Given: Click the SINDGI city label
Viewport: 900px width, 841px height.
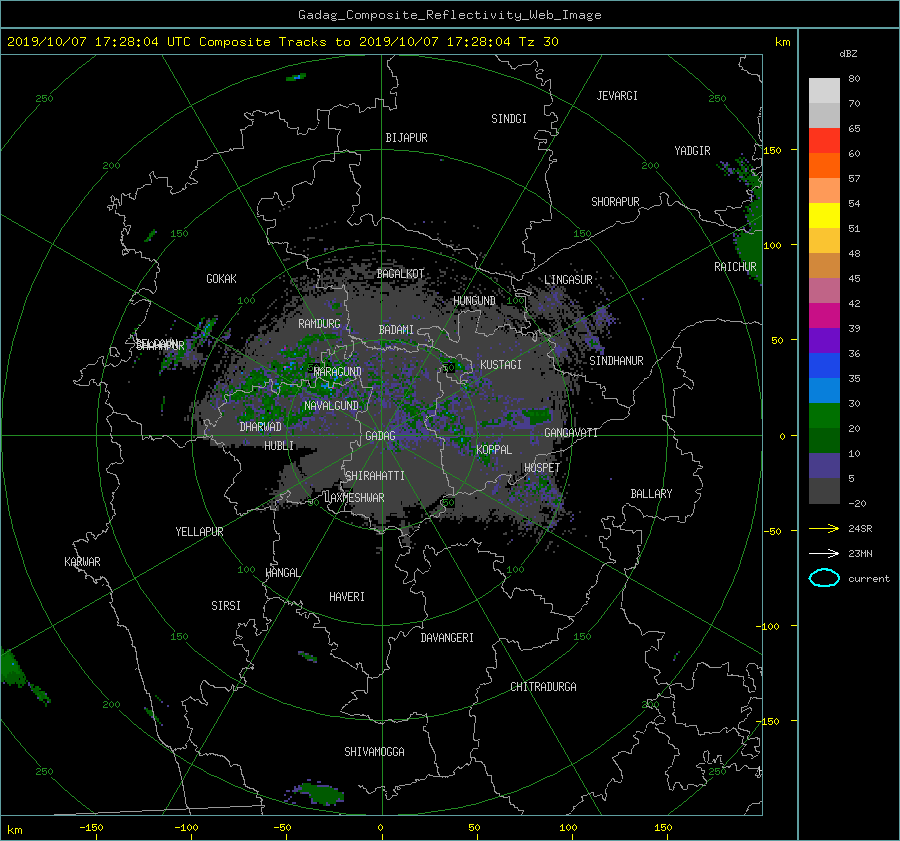Looking at the screenshot, I should [509, 119].
